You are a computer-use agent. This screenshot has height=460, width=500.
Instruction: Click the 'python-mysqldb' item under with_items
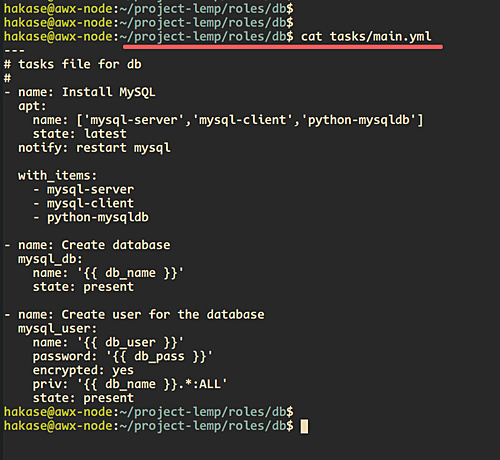(98, 218)
